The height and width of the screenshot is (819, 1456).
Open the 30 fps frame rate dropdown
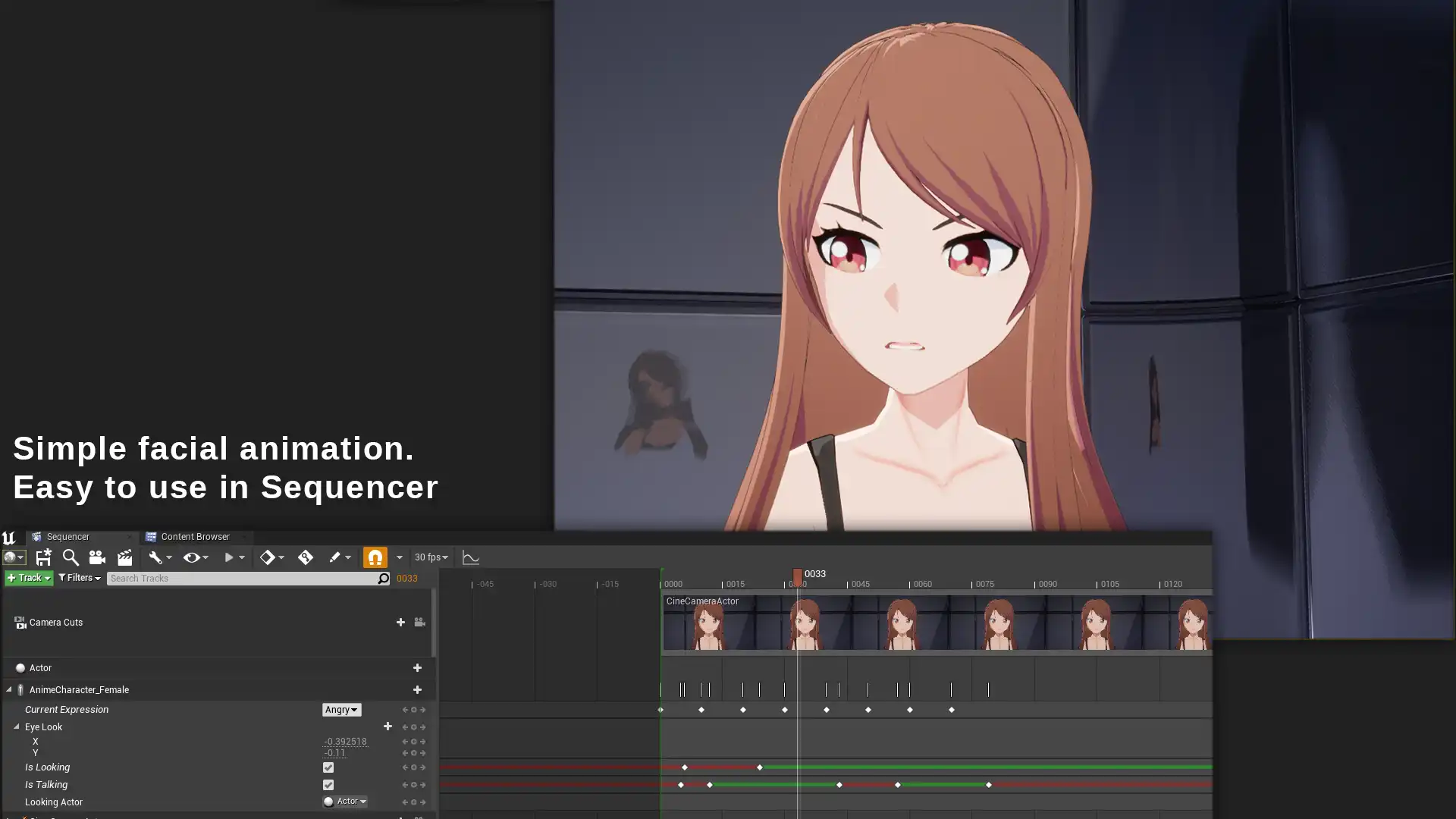[x=431, y=557]
